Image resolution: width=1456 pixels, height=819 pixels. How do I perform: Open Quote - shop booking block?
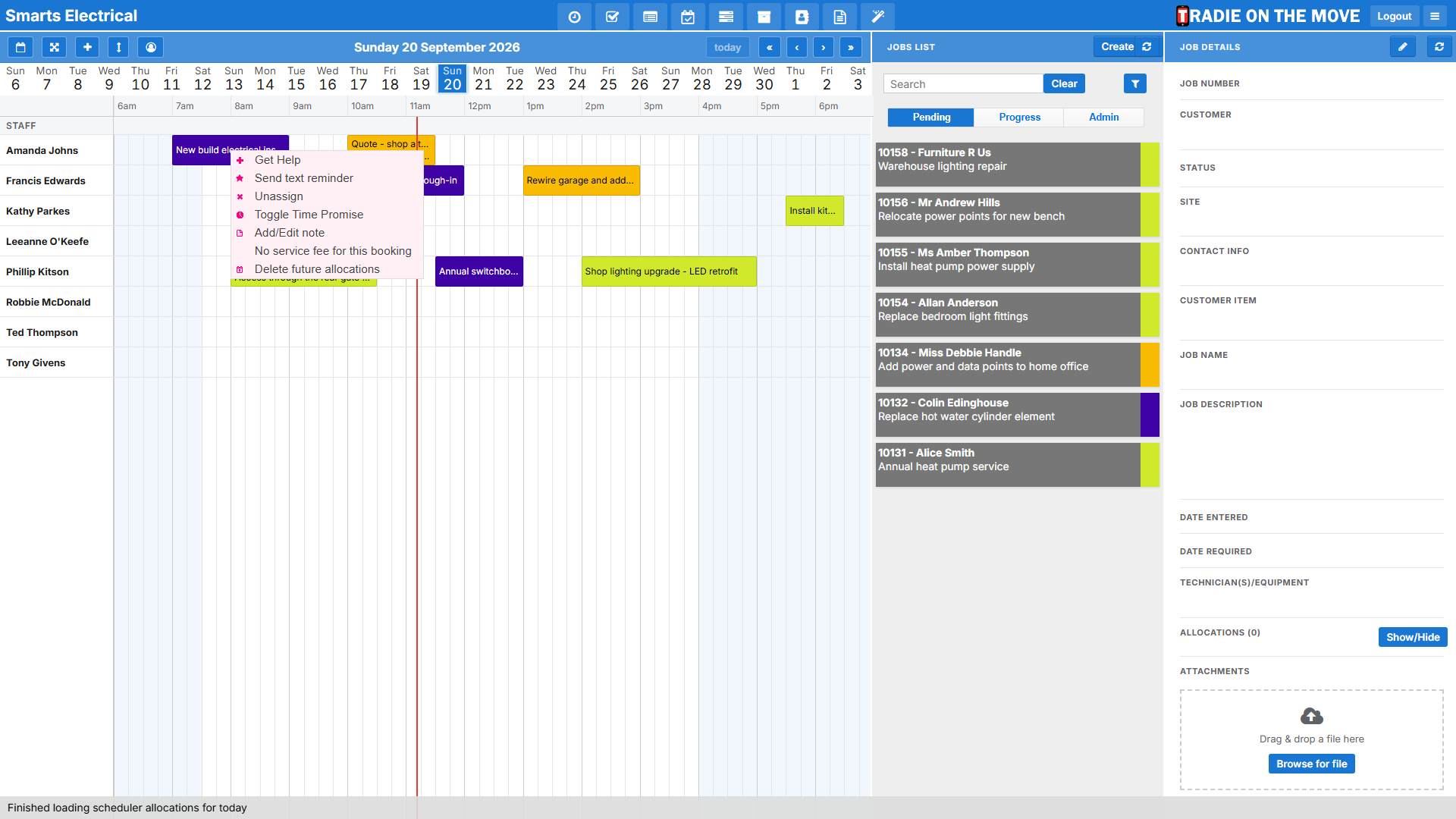[391, 143]
